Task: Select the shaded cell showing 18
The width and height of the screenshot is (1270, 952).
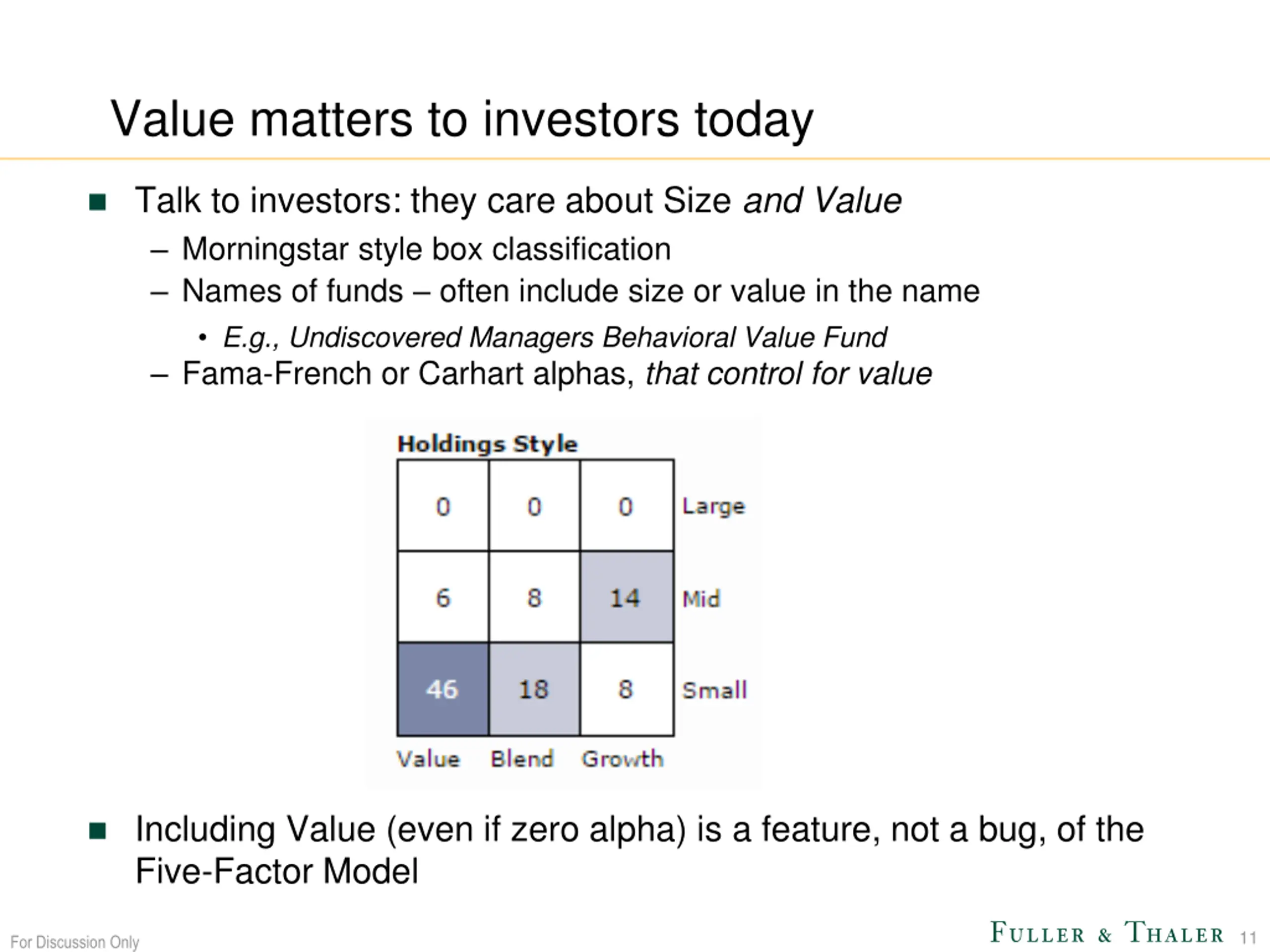Action: pyautogui.click(x=534, y=689)
